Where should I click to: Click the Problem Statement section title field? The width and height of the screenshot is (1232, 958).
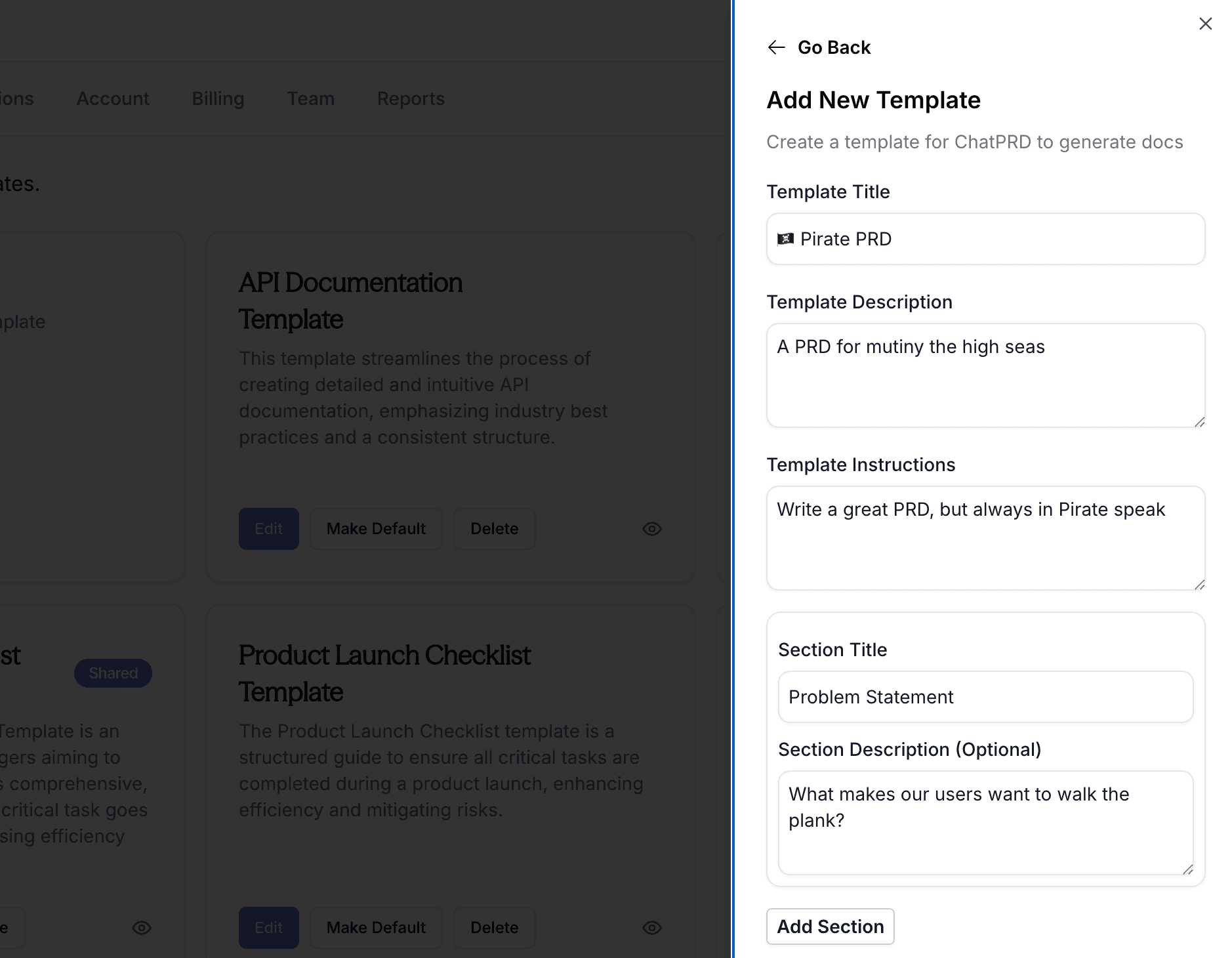pos(984,697)
